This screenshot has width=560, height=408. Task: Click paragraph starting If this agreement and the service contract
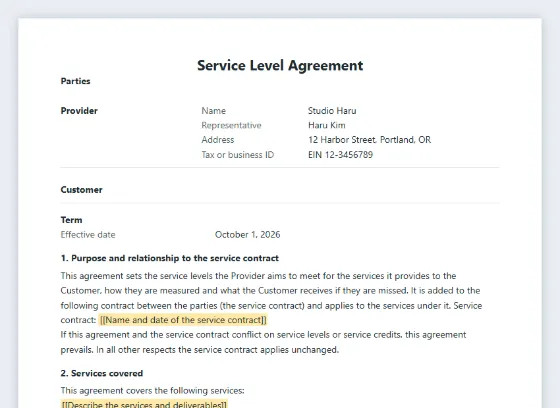[264, 342]
